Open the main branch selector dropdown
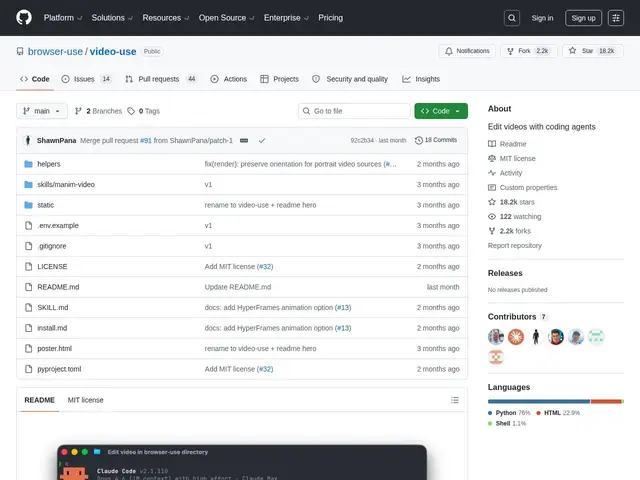 pyautogui.click(x=42, y=111)
